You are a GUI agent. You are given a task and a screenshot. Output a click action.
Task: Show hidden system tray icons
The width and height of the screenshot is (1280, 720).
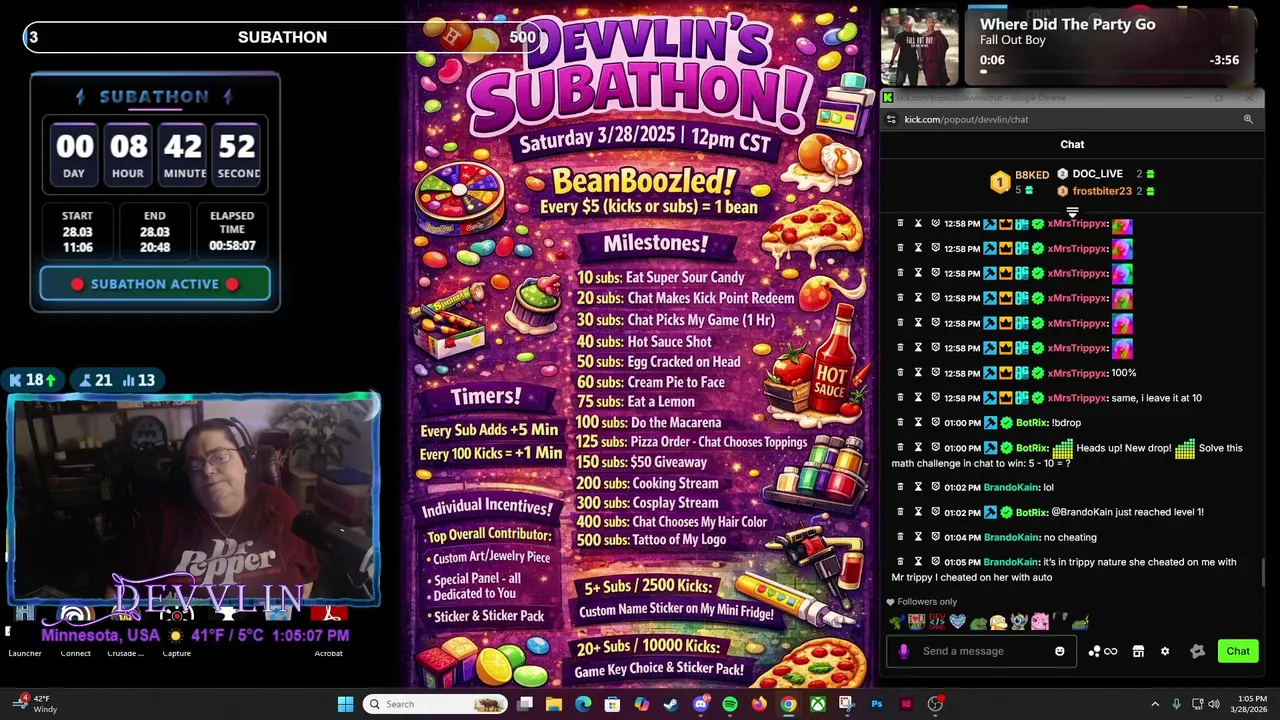1155,704
